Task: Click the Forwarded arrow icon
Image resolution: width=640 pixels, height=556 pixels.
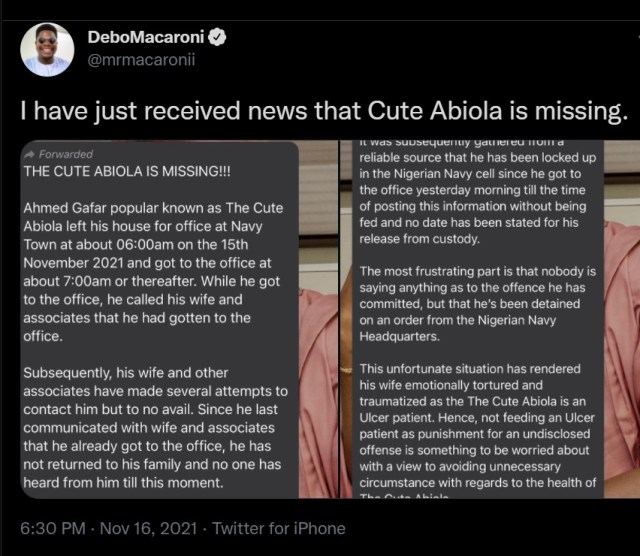Action: 28,154
